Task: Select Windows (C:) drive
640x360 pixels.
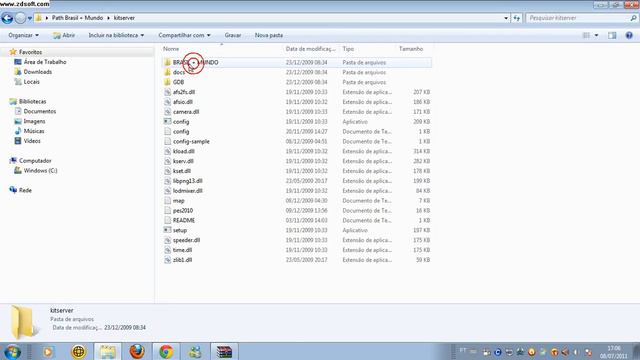Action: coord(40,171)
